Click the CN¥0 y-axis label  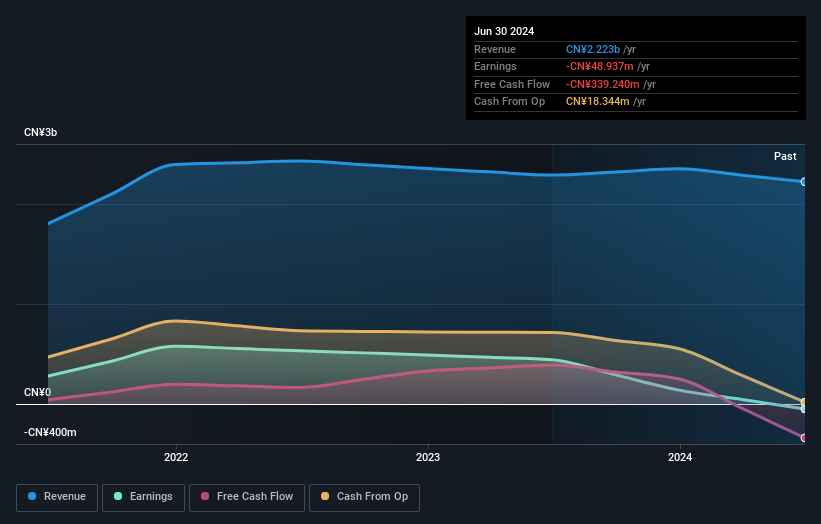click(38, 392)
